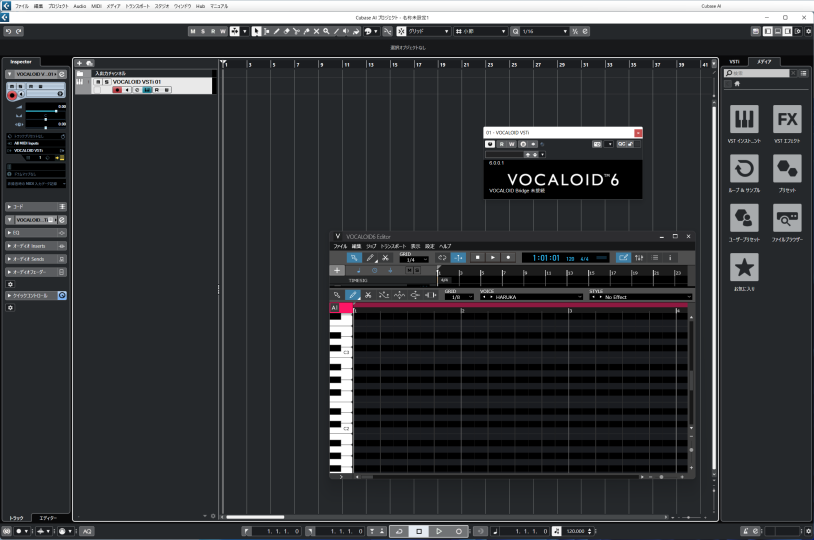The image size is (814, 540).
Task: Select the Cubase object selection arrow tool
Action: click(256, 32)
